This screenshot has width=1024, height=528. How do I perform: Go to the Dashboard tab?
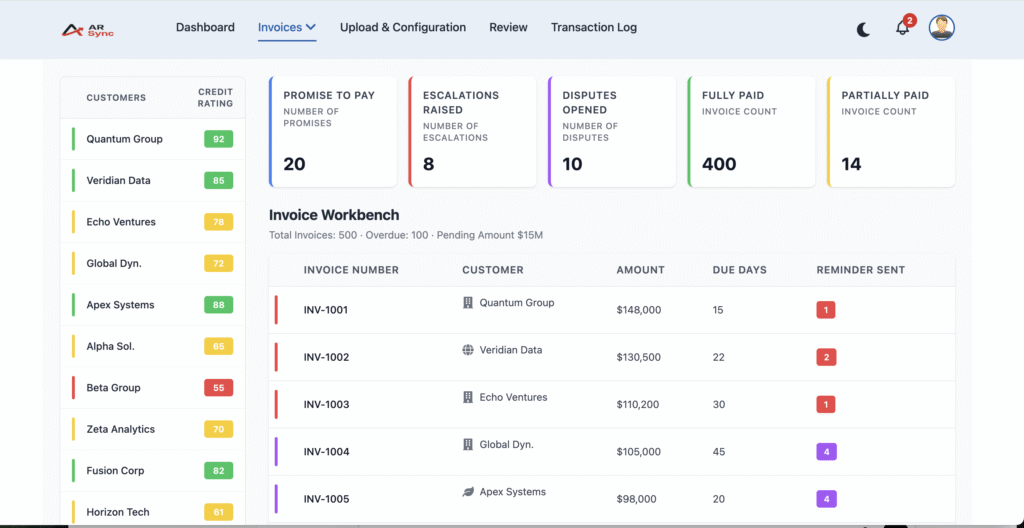coord(205,27)
